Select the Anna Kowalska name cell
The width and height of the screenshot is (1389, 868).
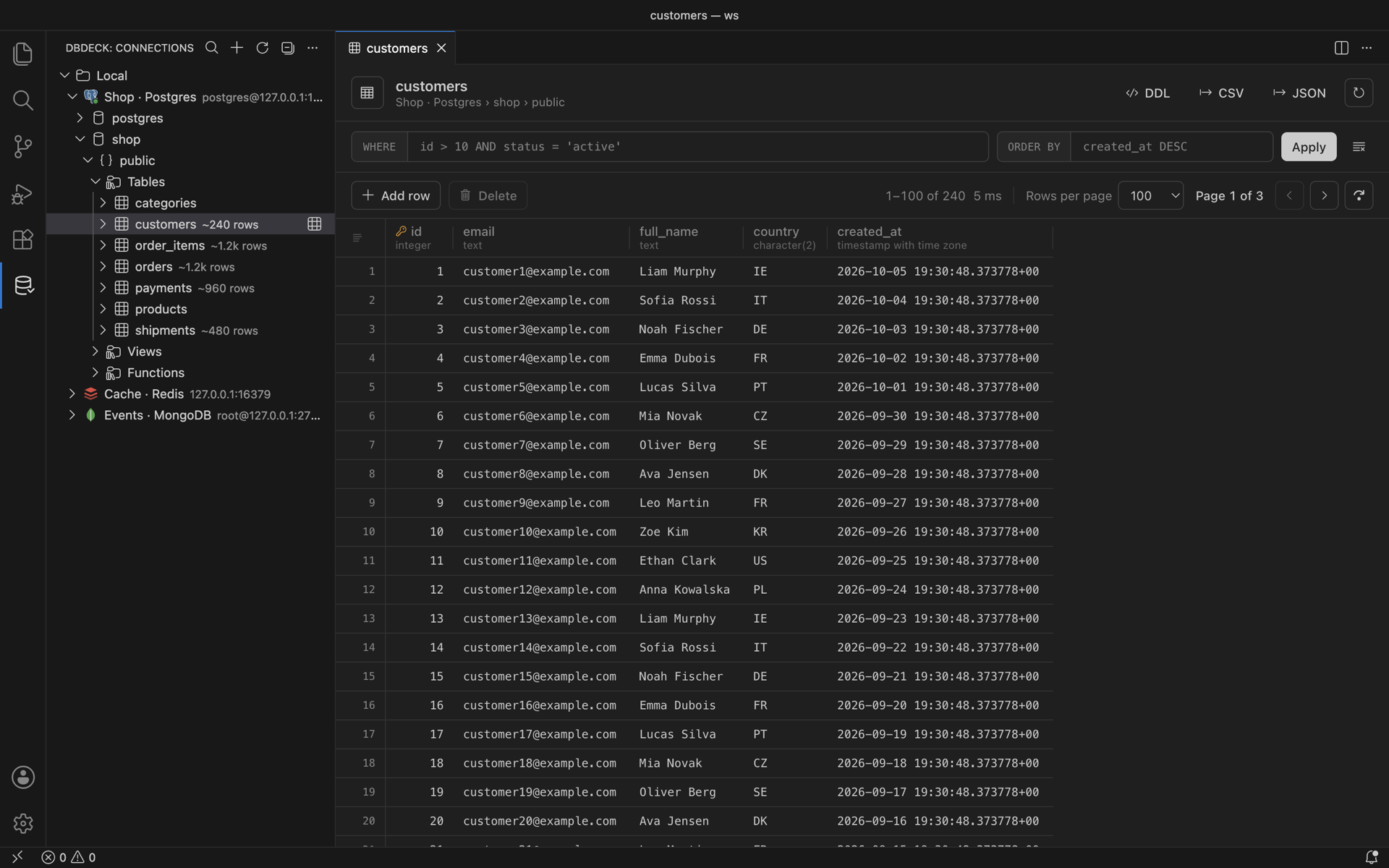point(684,590)
